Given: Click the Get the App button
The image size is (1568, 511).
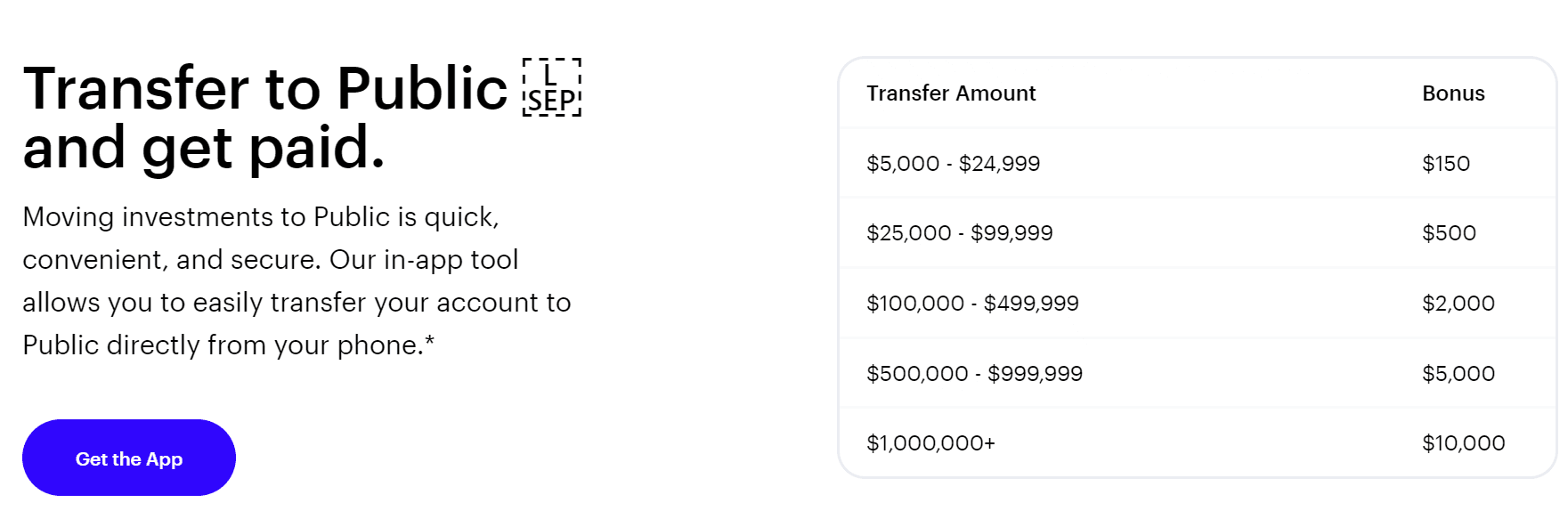Looking at the screenshot, I should pyautogui.click(x=129, y=458).
